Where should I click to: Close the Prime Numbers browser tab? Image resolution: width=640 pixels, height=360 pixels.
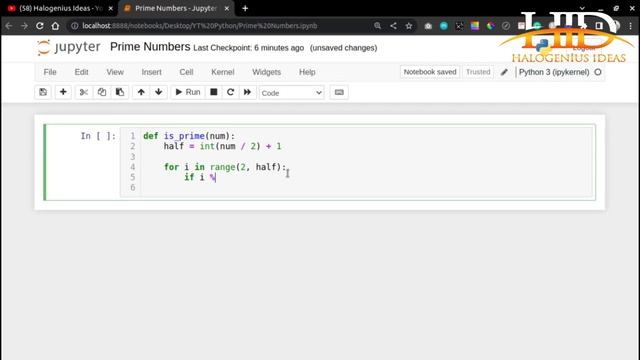(227, 8)
